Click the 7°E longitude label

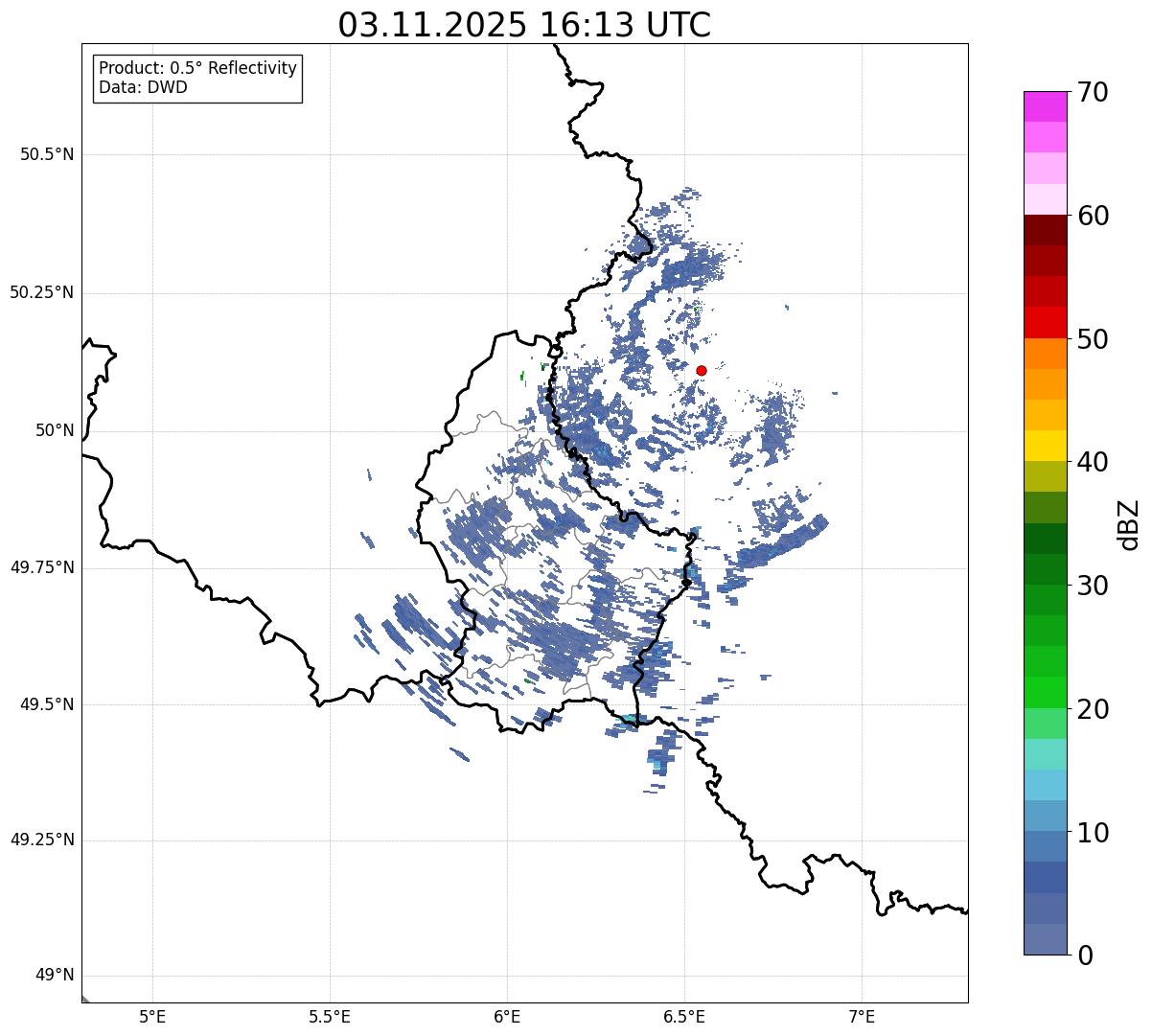click(x=862, y=1017)
